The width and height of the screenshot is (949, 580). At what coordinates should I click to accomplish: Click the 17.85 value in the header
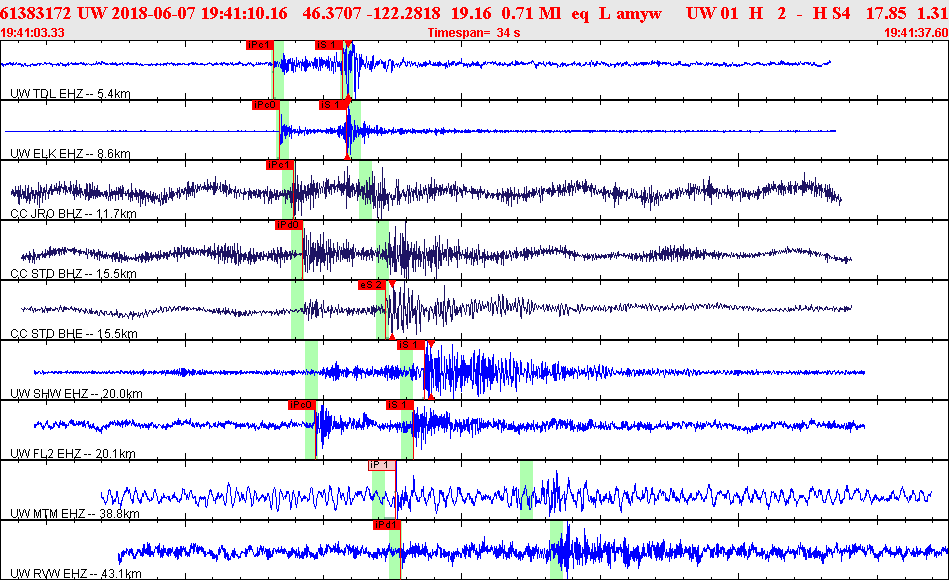tap(886, 13)
